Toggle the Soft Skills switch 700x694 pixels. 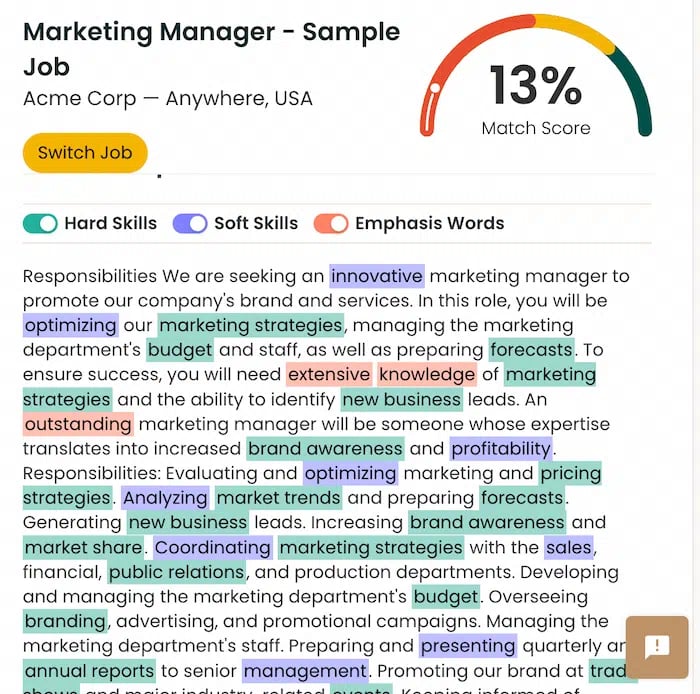[x=190, y=224]
